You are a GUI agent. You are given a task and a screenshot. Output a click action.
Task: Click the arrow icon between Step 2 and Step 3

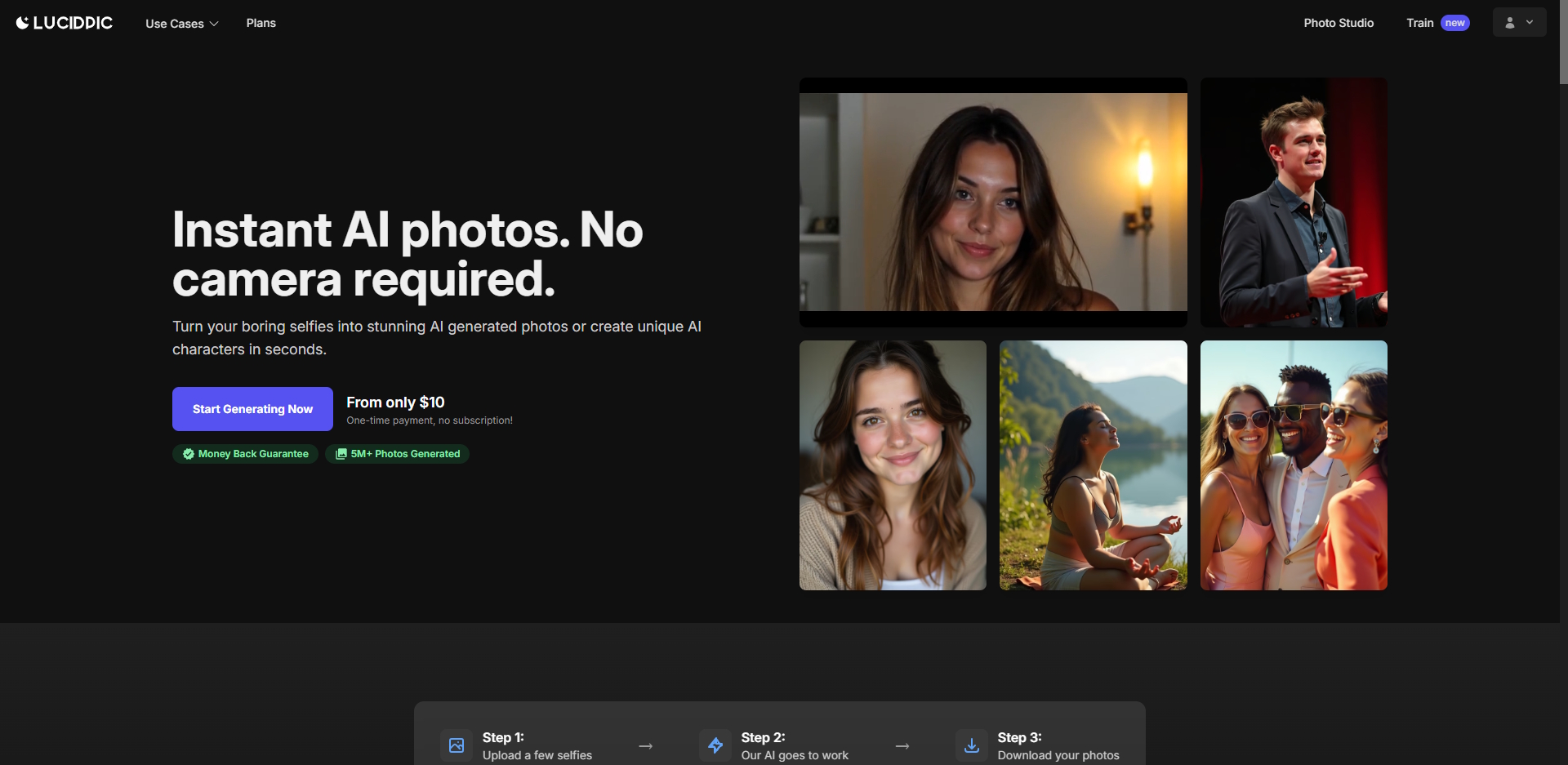(902, 745)
